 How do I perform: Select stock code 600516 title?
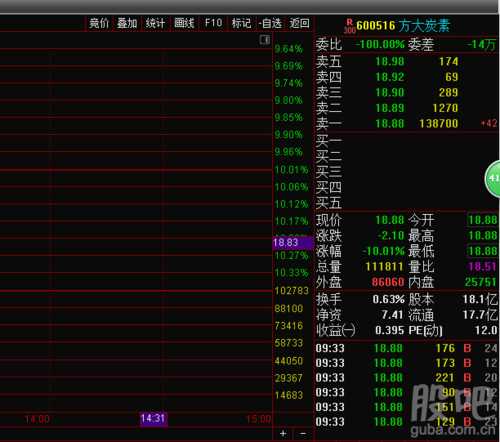pos(376,26)
